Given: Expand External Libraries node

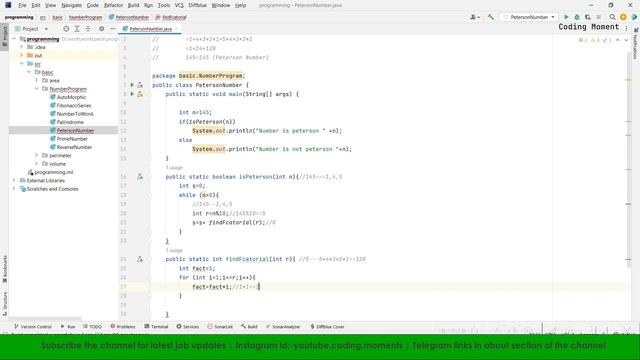Looking at the screenshot, I should pos(14,180).
